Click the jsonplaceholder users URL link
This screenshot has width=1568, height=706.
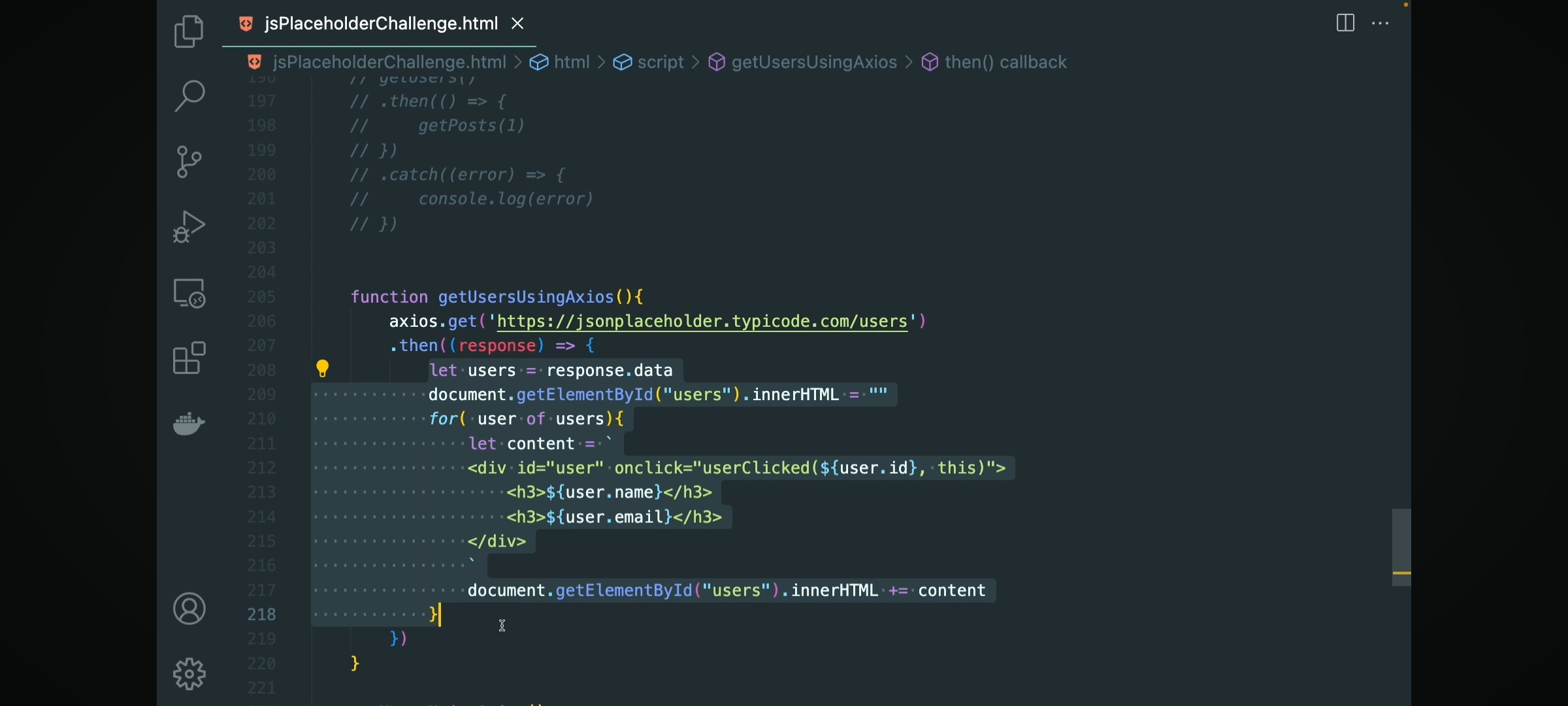coord(702,322)
